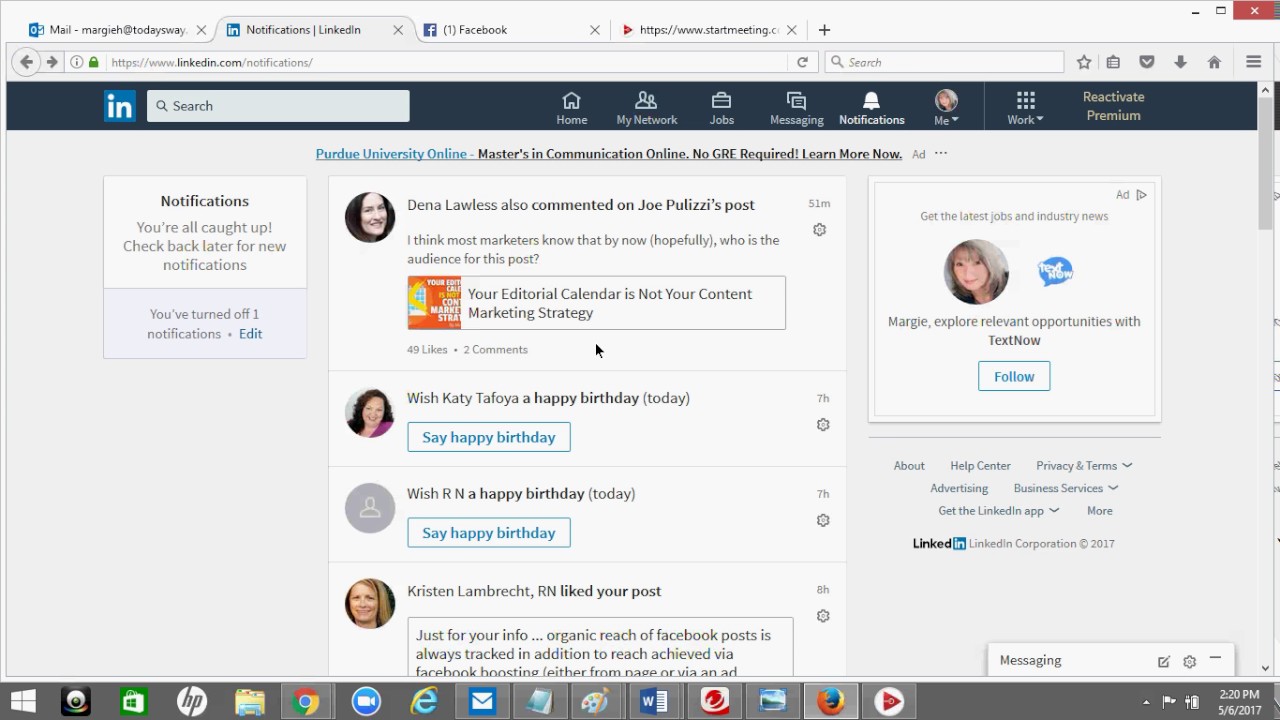Viewport: 1280px width, 720px height.
Task: Open Word from the taskbar
Action: click(654, 702)
